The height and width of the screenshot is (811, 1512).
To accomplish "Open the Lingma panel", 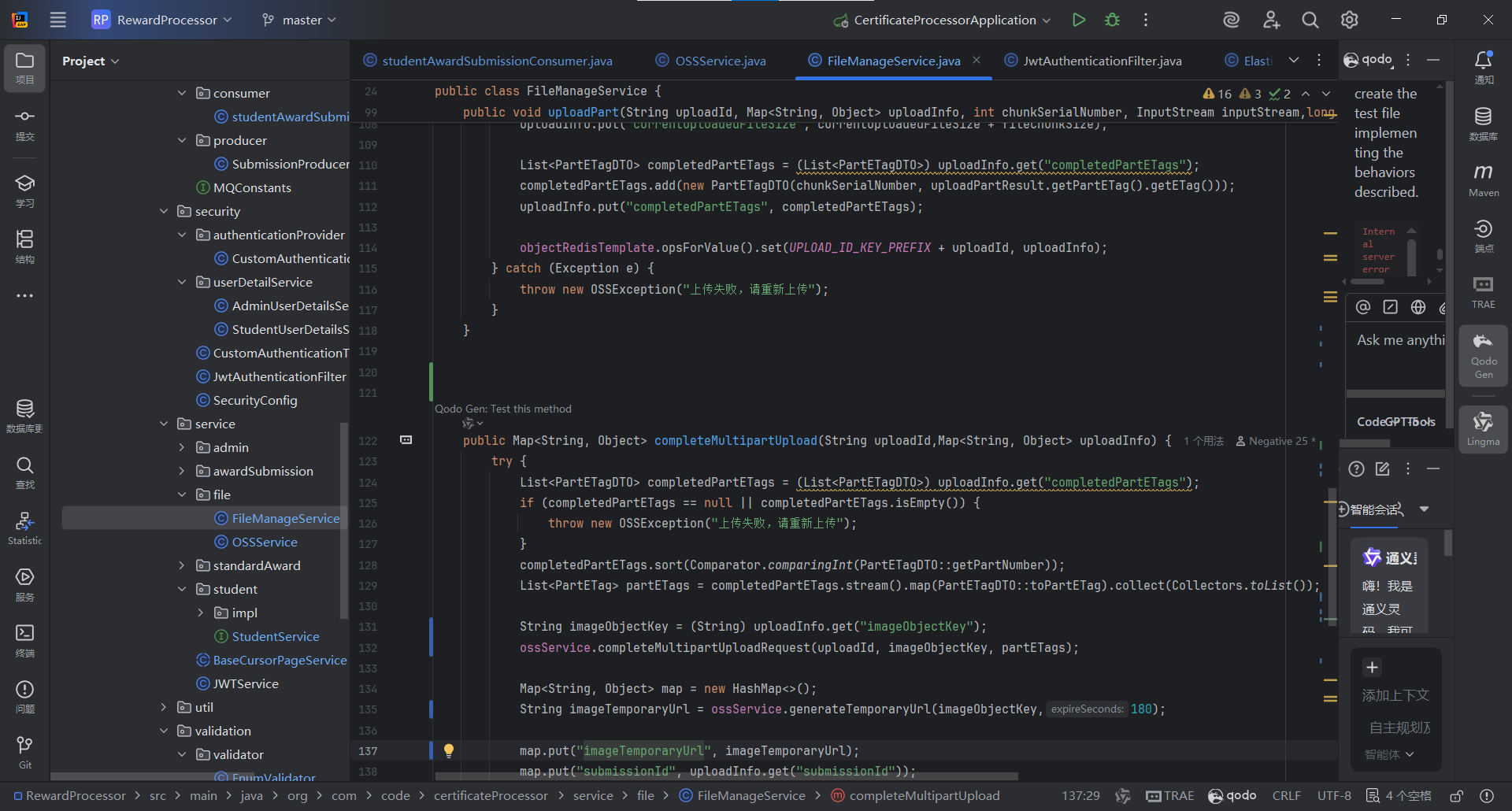I will tap(1484, 429).
